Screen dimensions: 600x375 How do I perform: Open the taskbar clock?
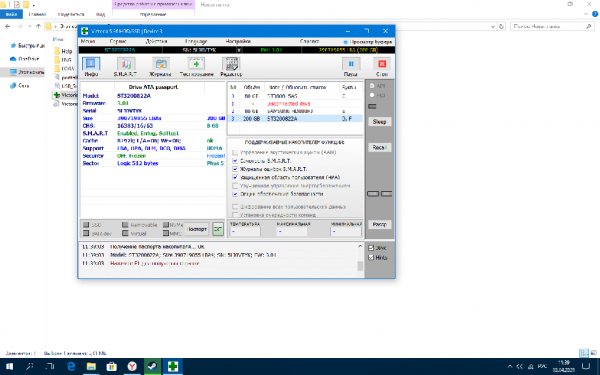pos(564,367)
